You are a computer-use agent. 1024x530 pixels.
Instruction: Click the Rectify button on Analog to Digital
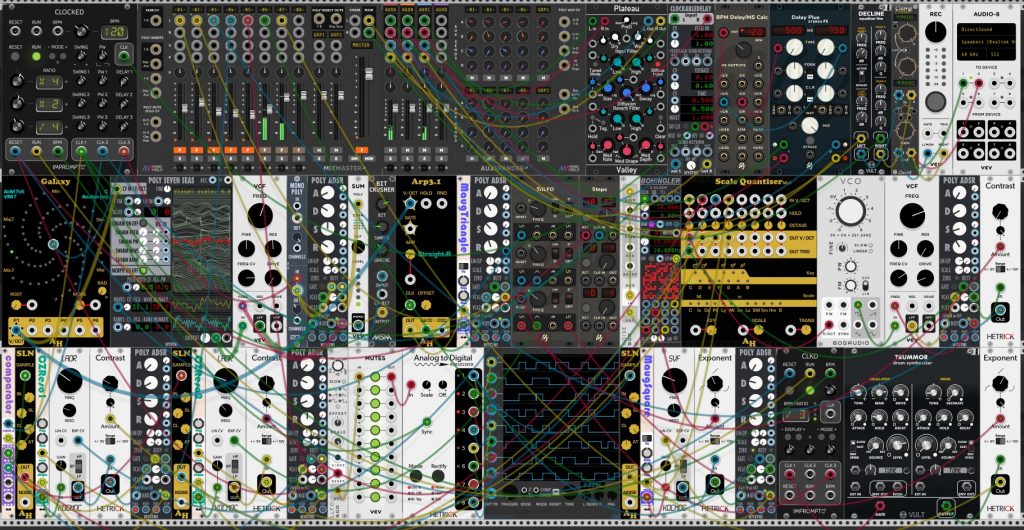click(x=439, y=476)
